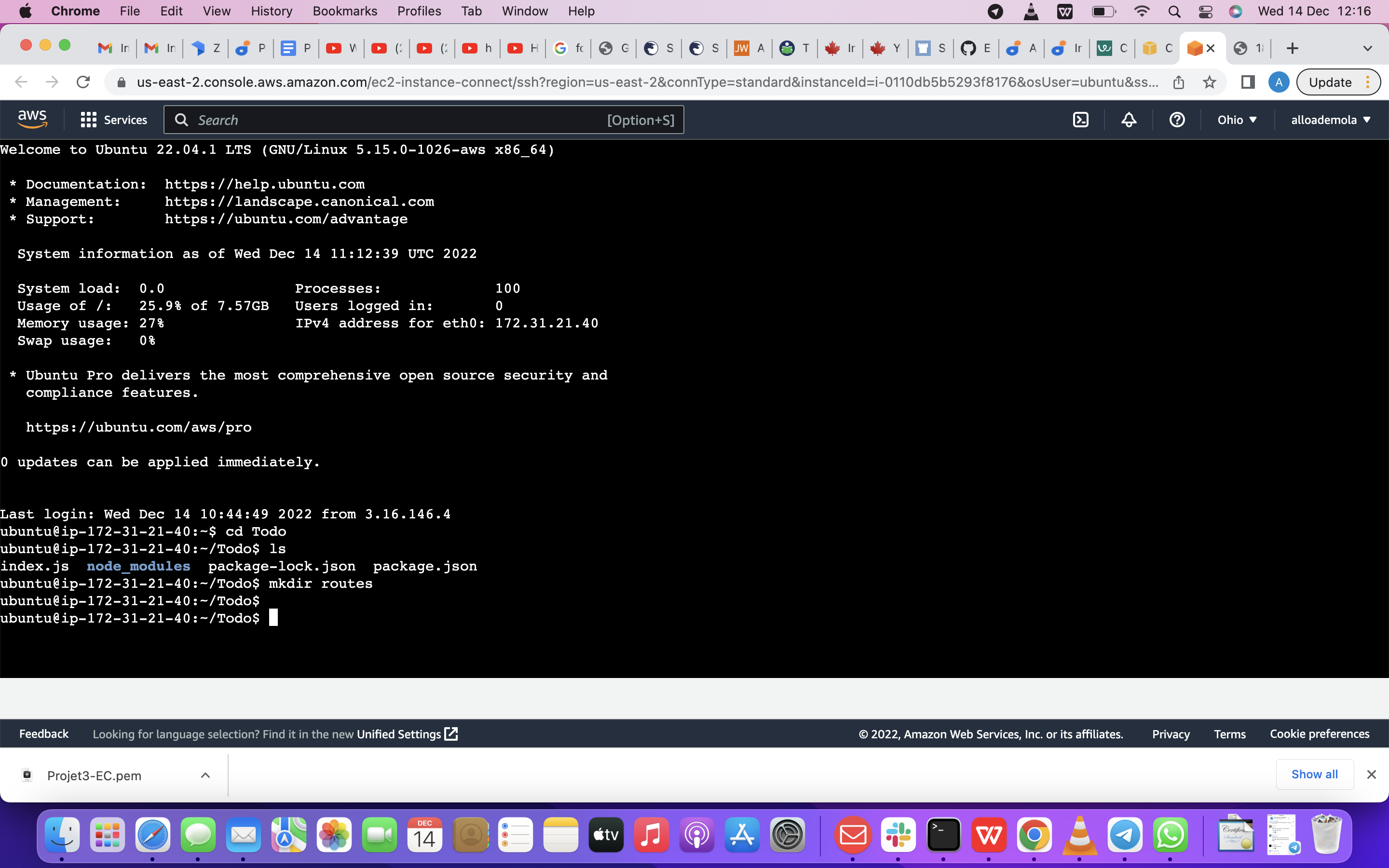Open the History menu
The image size is (1389, 868).
coord(271,11)
